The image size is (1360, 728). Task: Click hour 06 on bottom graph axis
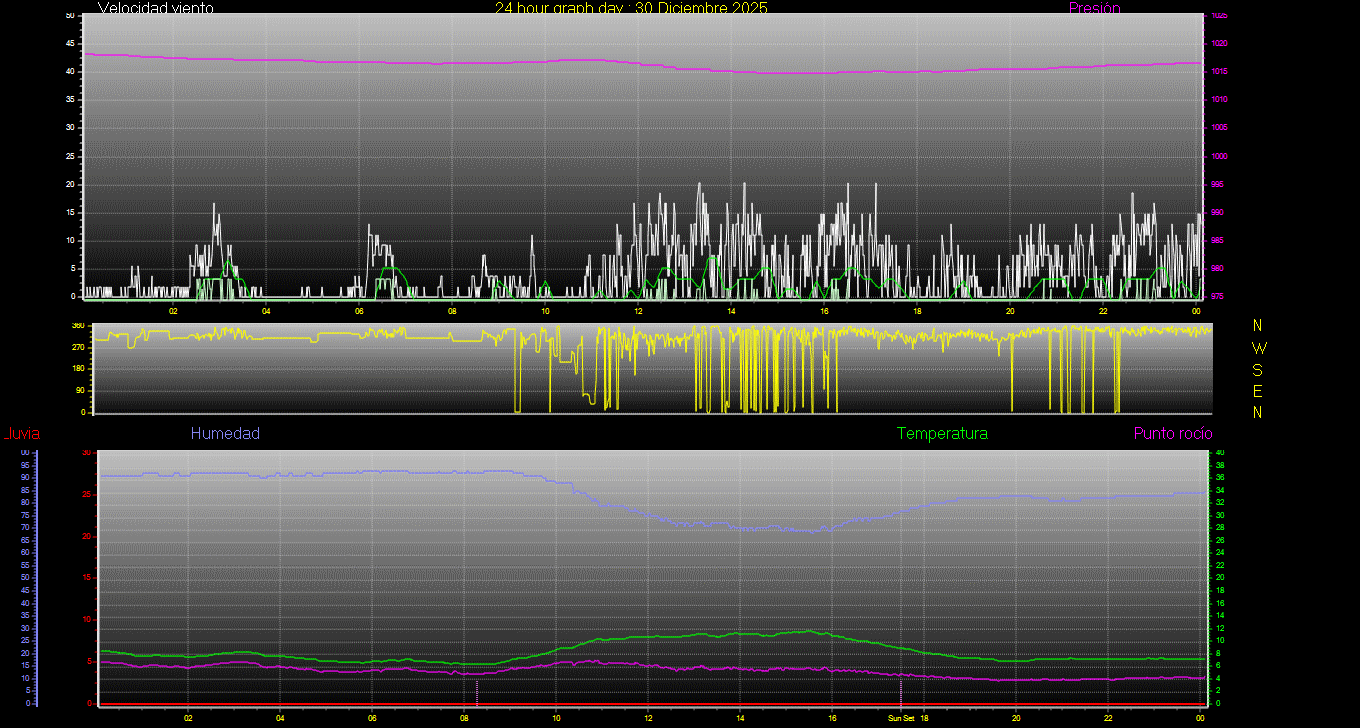[x=372, y=718]
